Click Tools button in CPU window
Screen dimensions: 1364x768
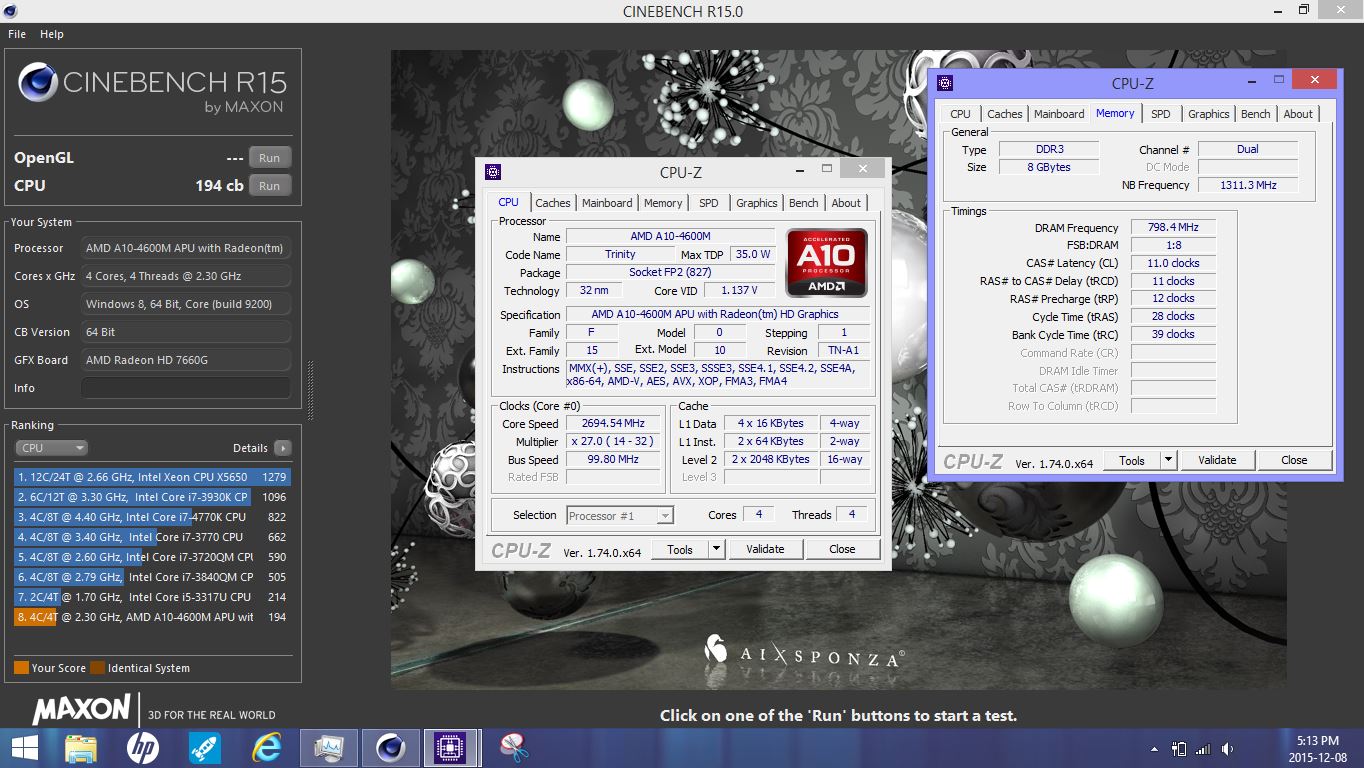click(680, 549)
